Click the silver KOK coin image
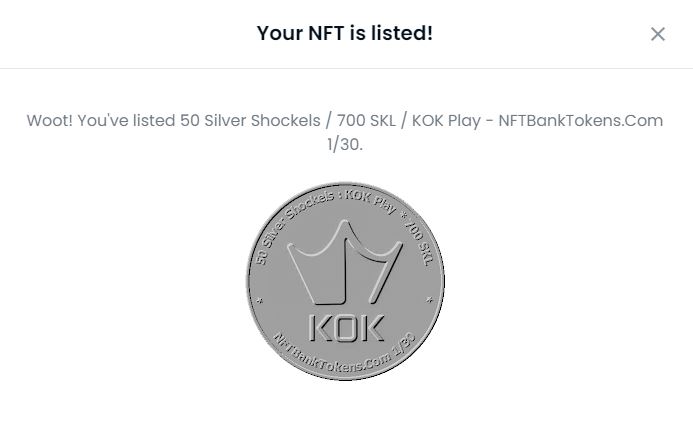693x429 pixels. (x=345, y=282)
